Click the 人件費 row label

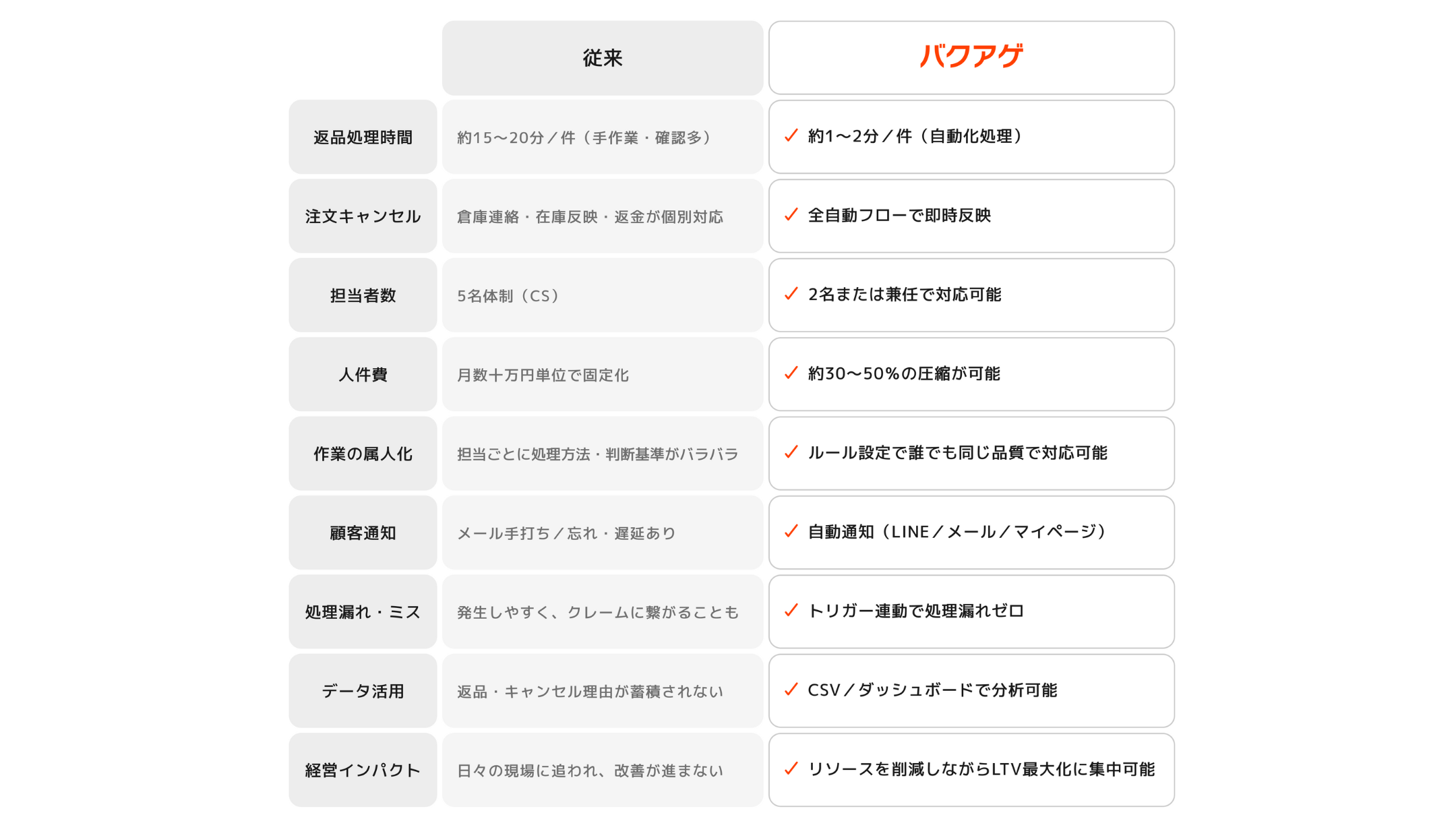(x=363, y=375)
